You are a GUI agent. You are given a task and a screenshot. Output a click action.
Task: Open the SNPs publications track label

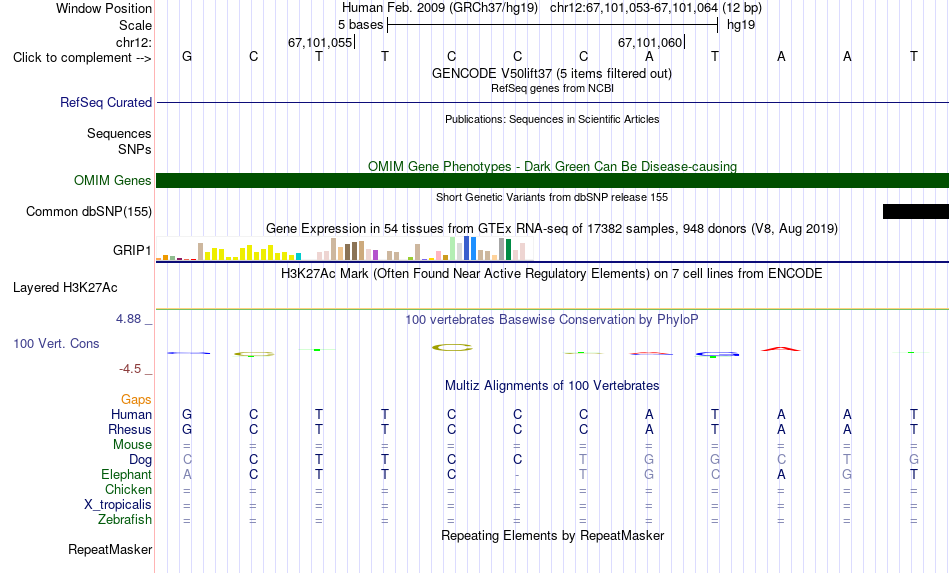[135, 149]
